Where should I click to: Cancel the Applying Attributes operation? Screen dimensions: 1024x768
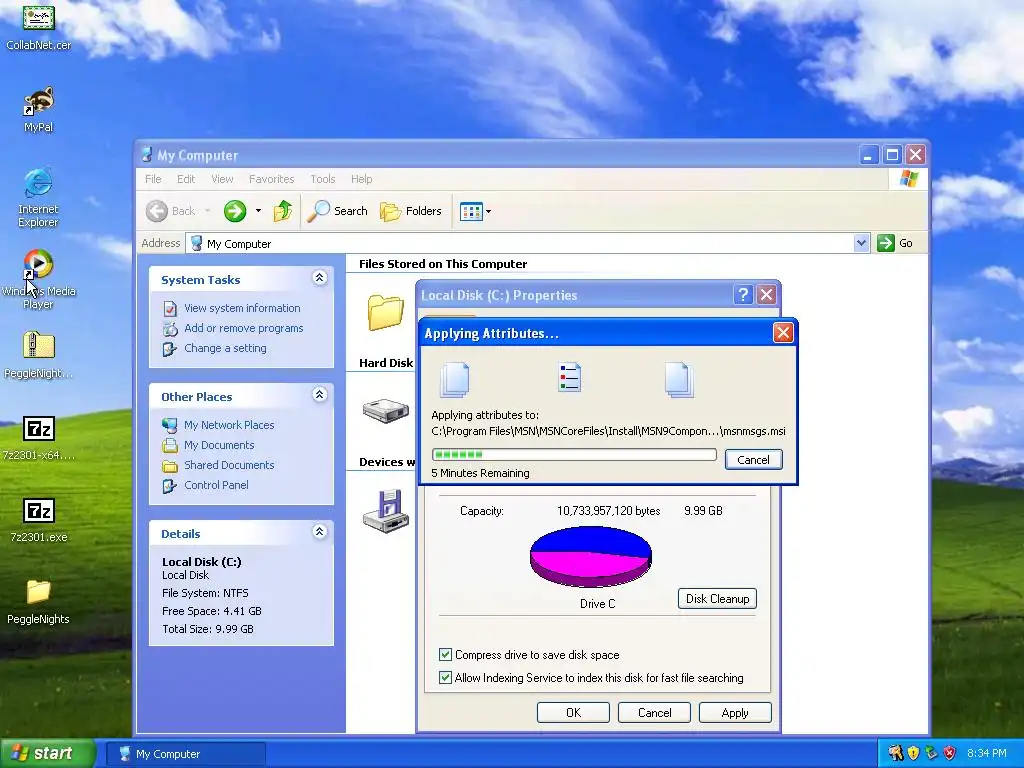(x=753, y=460)
